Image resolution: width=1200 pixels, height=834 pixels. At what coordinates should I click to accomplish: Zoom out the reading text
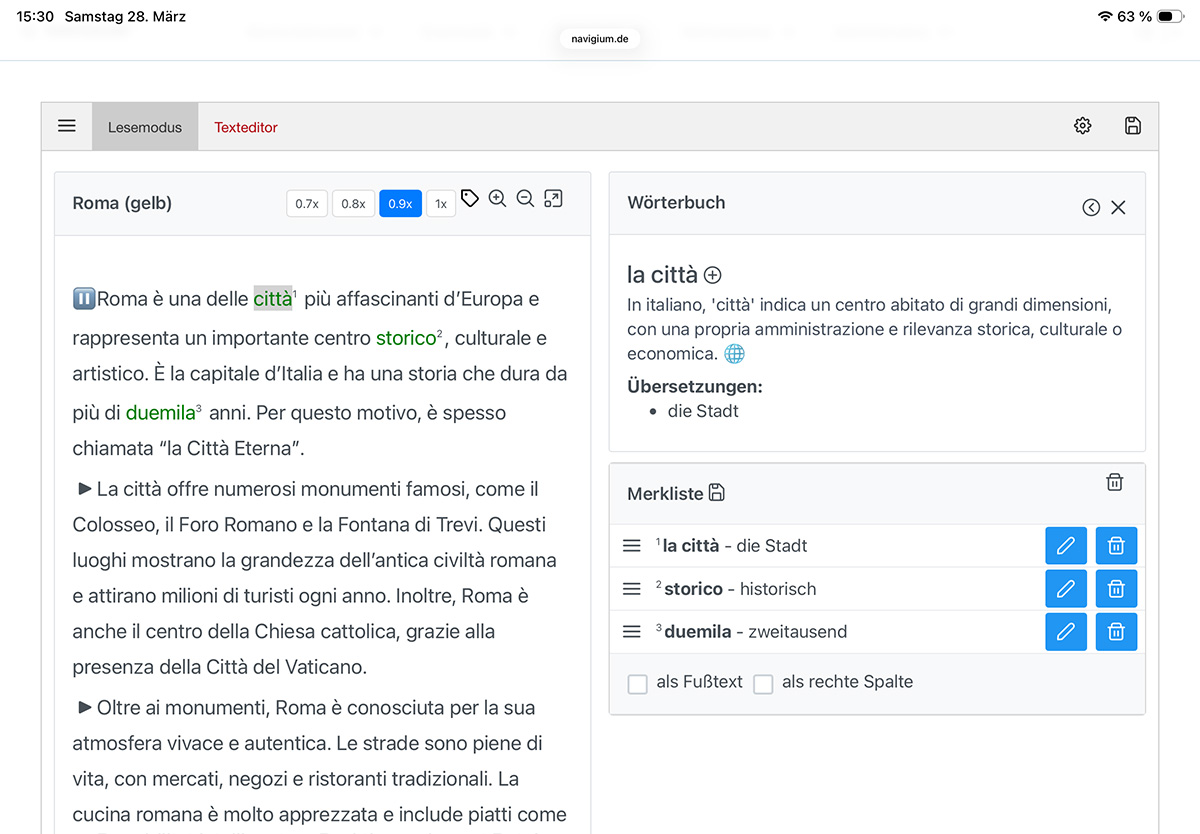point(525,199)
